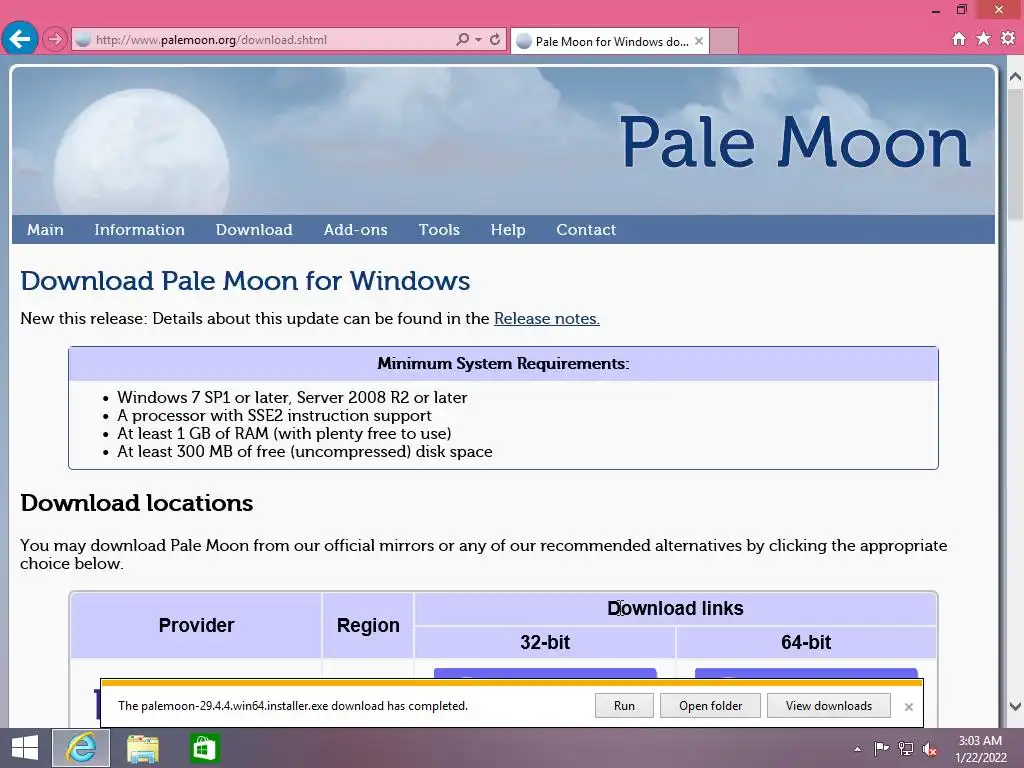Open File Explorer from taskbar
1024x768 pixels.
(x=142, y=748)
